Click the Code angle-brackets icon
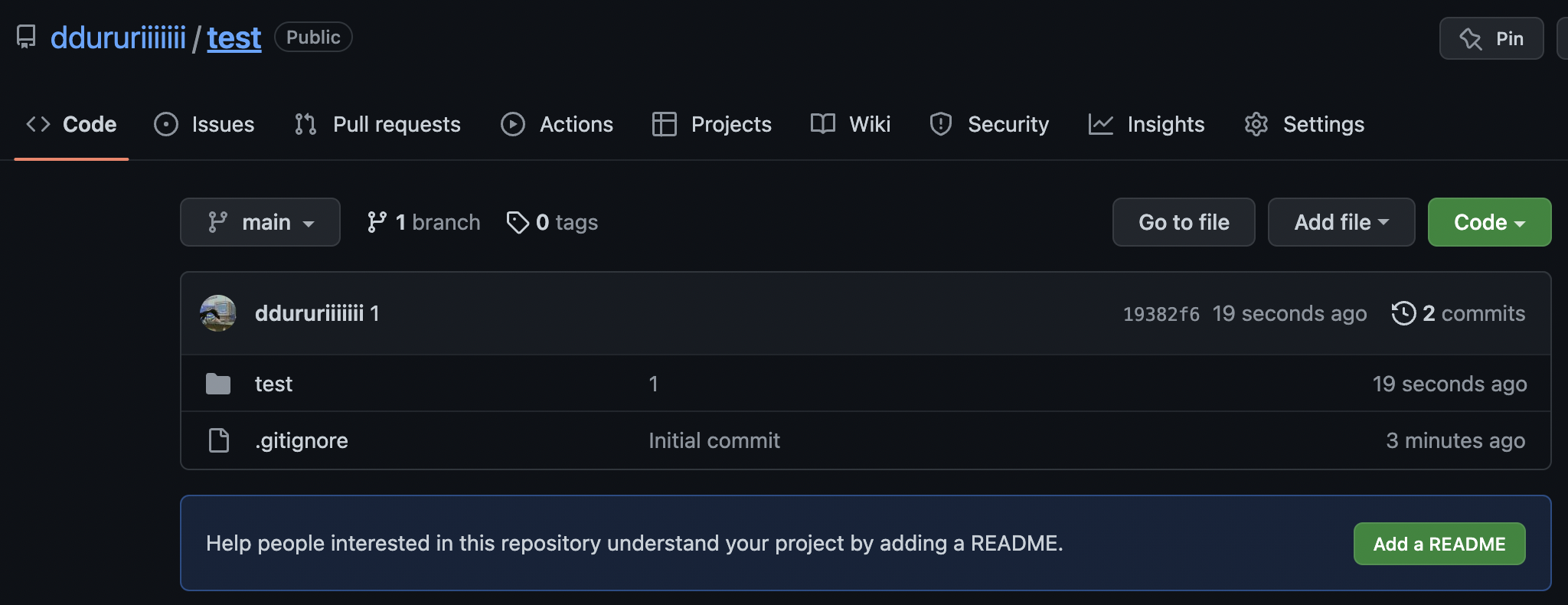 point(38,124)
